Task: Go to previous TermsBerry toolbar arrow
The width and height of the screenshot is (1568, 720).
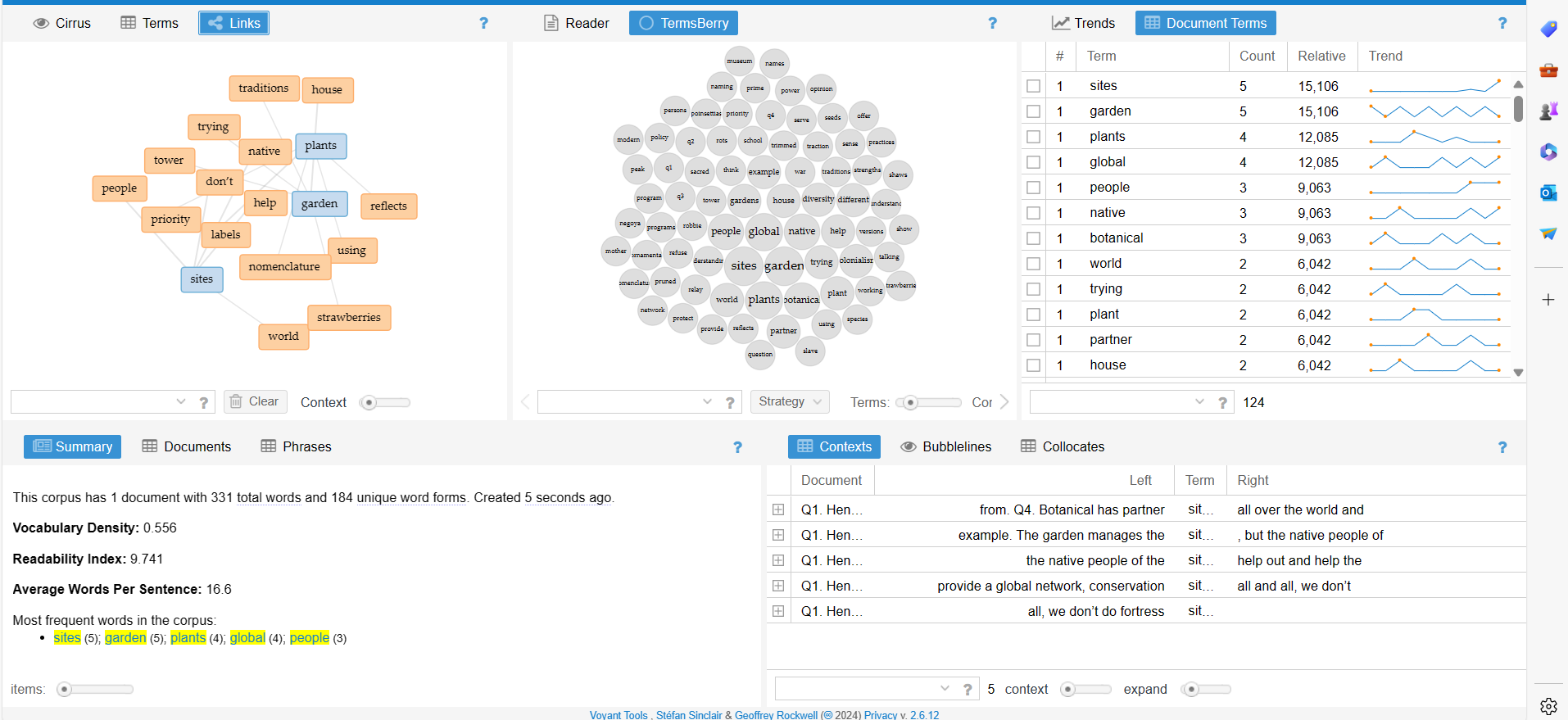Action: (525, 401)
